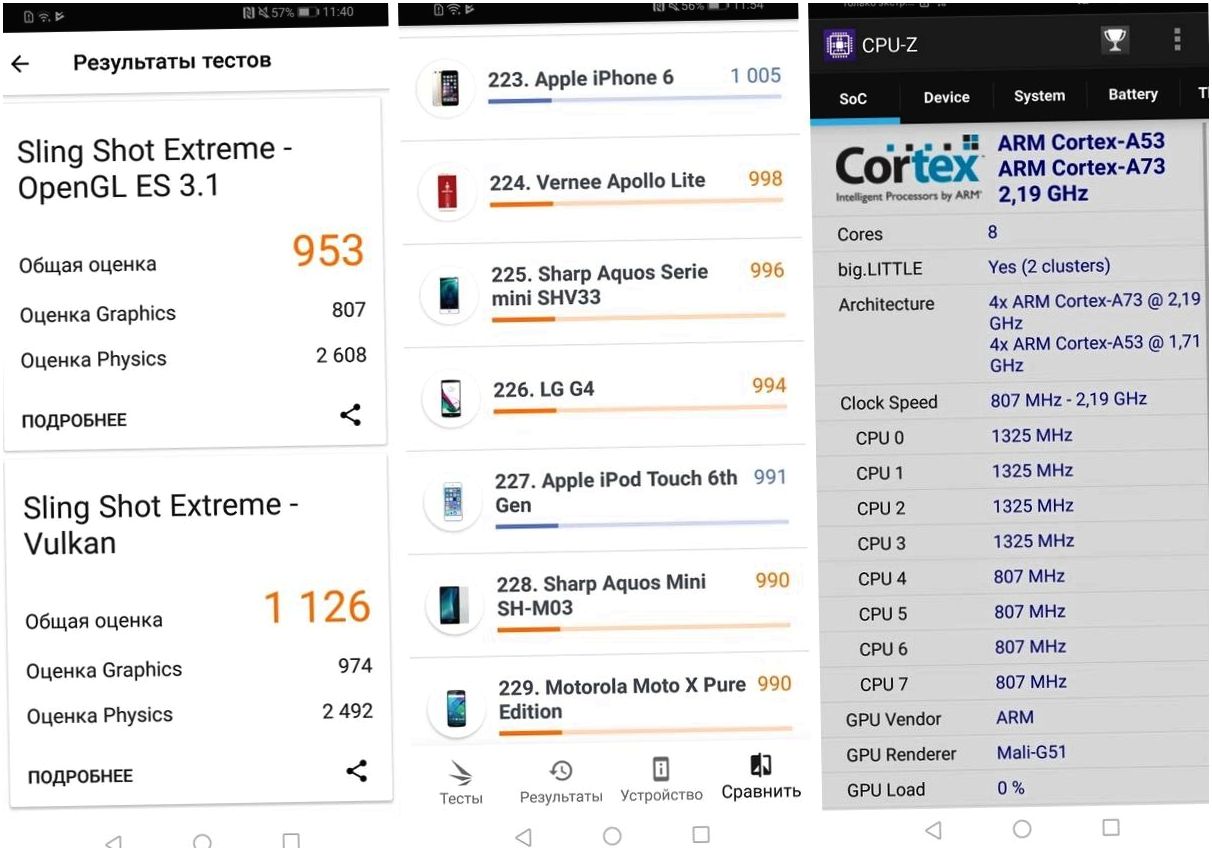The height and width of the screenshot is (851, 1212).
Task: Open ПОДРОБНЕЕ for the Vulkan result
Action: point(80,776)
